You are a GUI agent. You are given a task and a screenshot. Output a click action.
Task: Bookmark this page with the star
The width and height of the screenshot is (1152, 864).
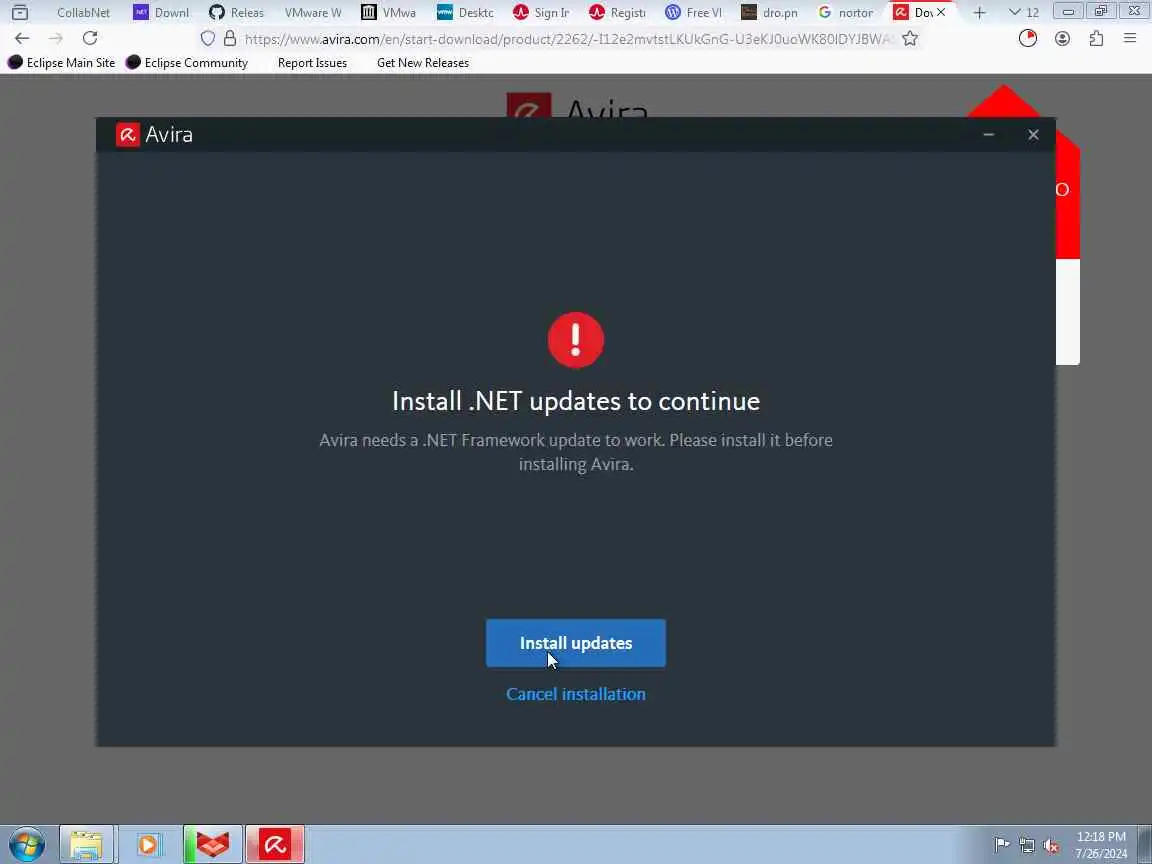tap(910, 38)
